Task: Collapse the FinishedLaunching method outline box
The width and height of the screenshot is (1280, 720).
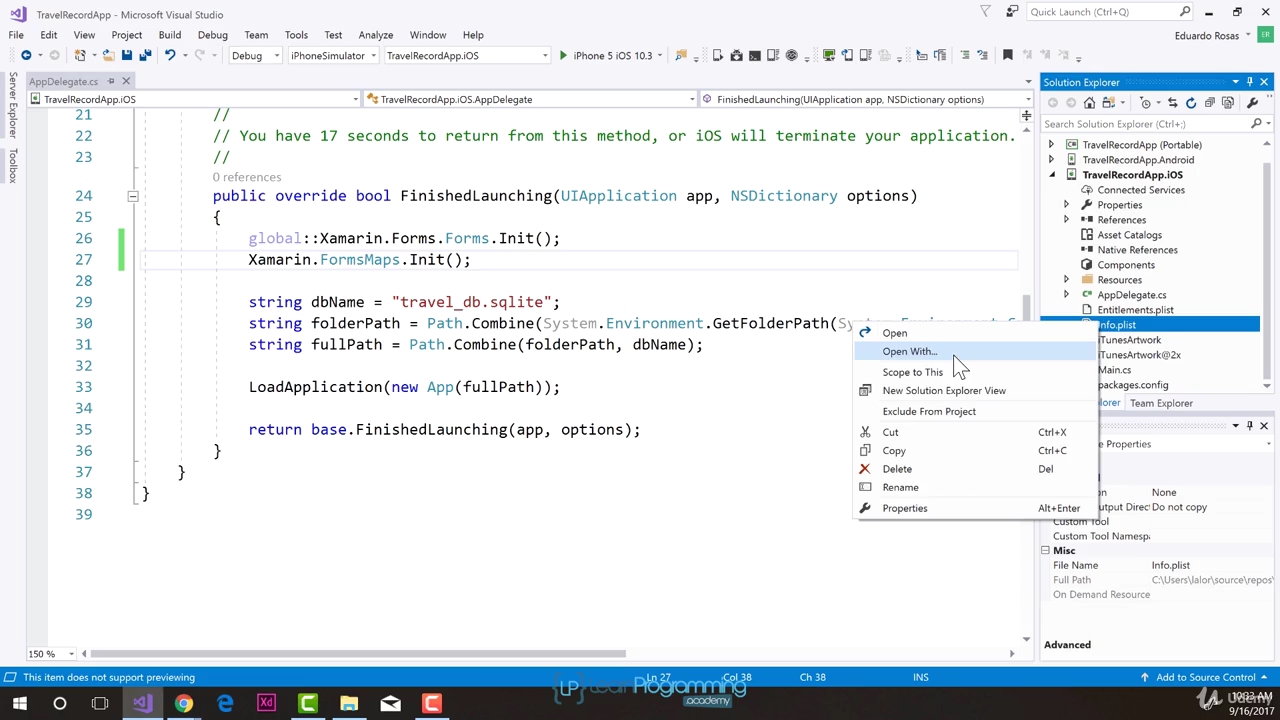Action: (132, 196)
